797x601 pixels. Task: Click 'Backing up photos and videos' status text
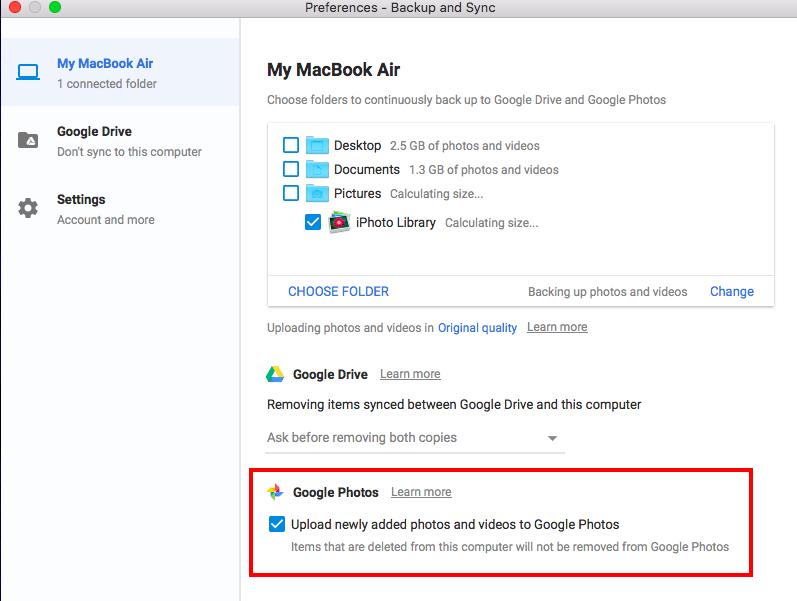point(607,292)
